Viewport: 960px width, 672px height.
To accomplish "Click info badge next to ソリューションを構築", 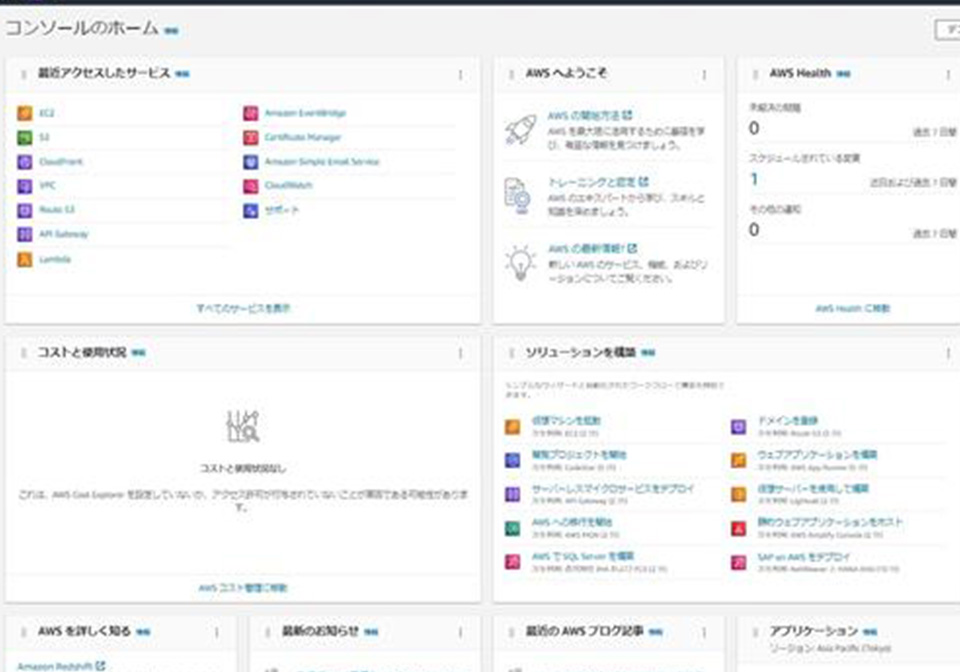I will 648,353.
